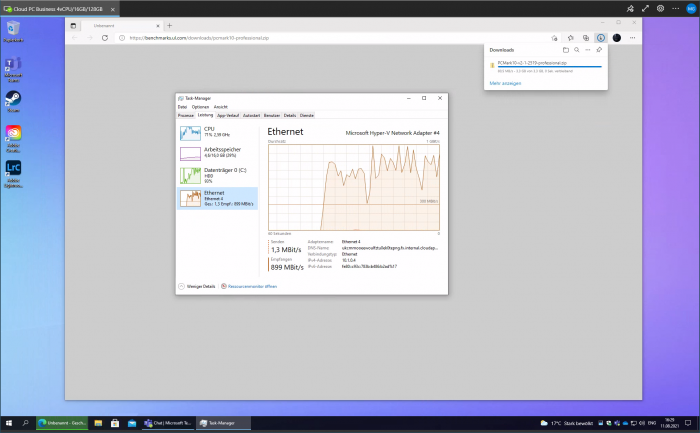The height and width of the screenshot is (433, 700).
Task: Toggle full screen in Cloud PC toolbar
Action: coord(645,8)
